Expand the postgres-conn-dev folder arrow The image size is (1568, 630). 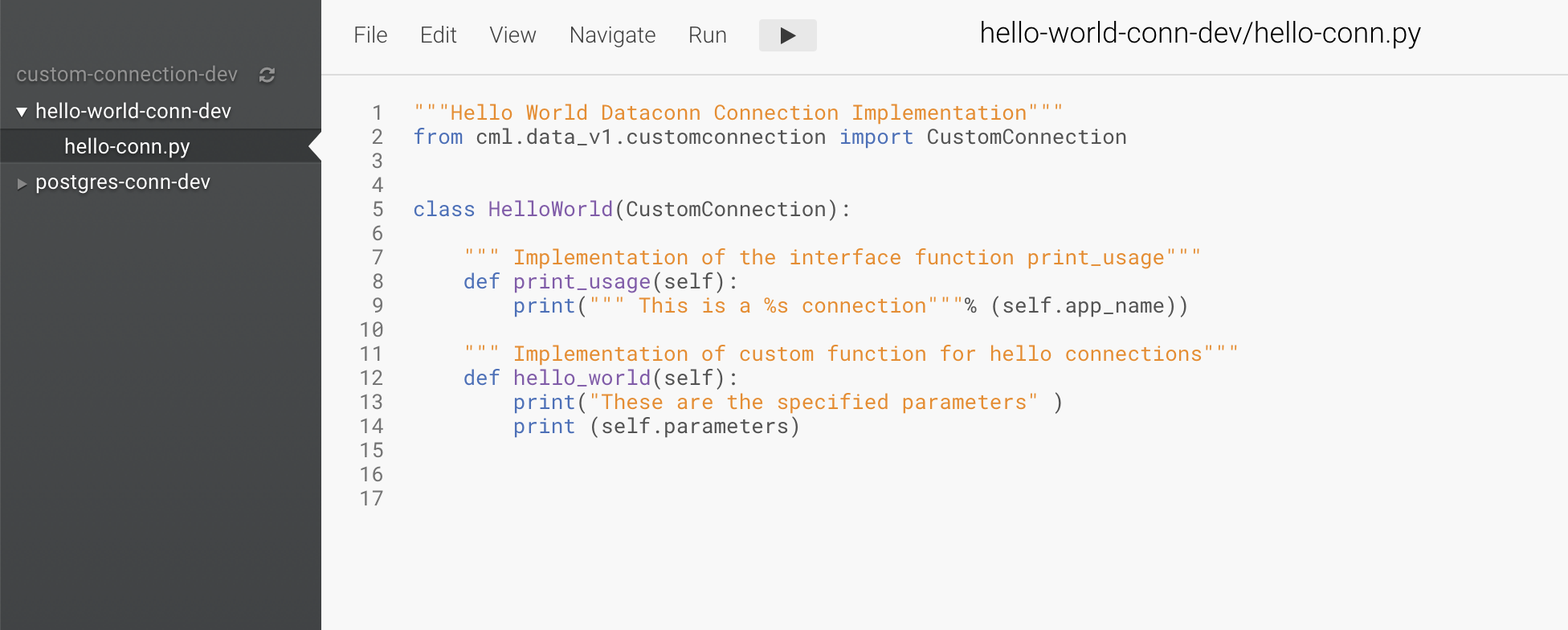(x=22, y=183)
